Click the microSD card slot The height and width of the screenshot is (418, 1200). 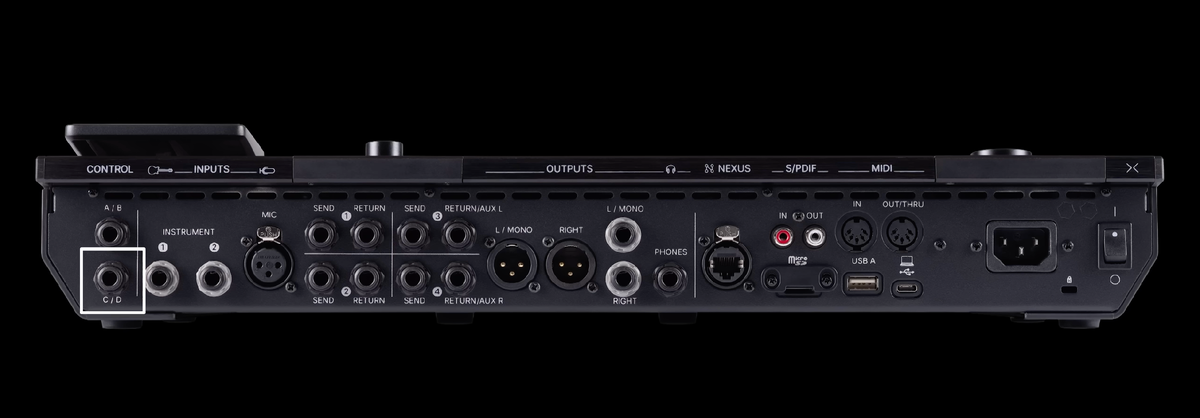pyautogui.click(x=797, y=281)
